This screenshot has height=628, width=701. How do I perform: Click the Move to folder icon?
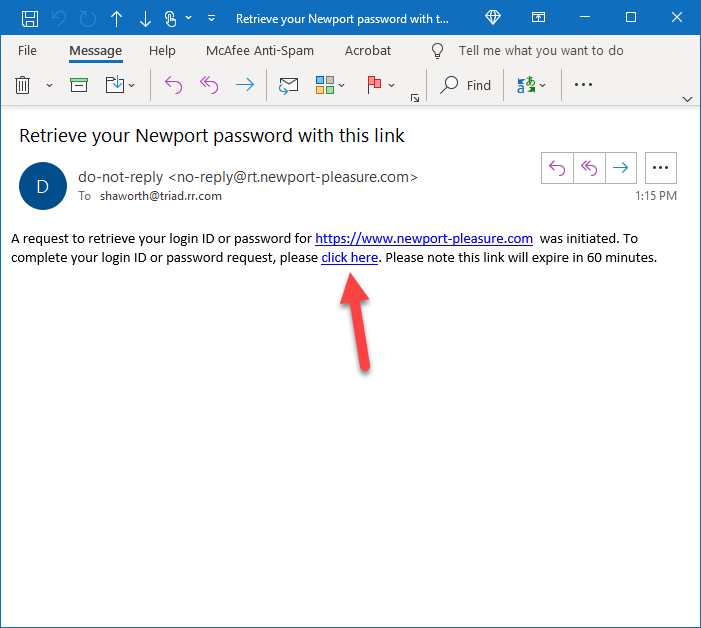[115, 85]
